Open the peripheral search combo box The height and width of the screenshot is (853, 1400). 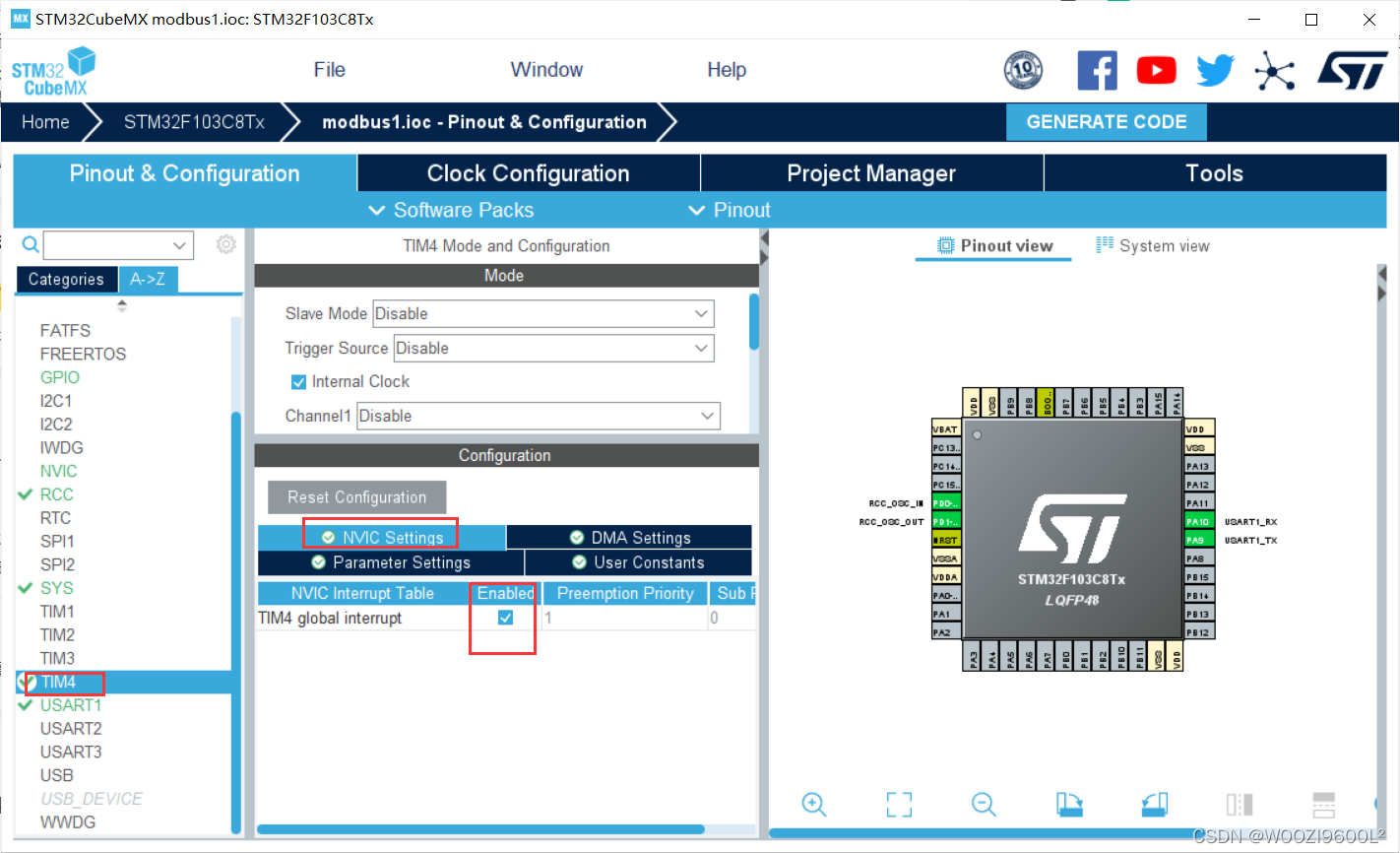tap(118, 244)
